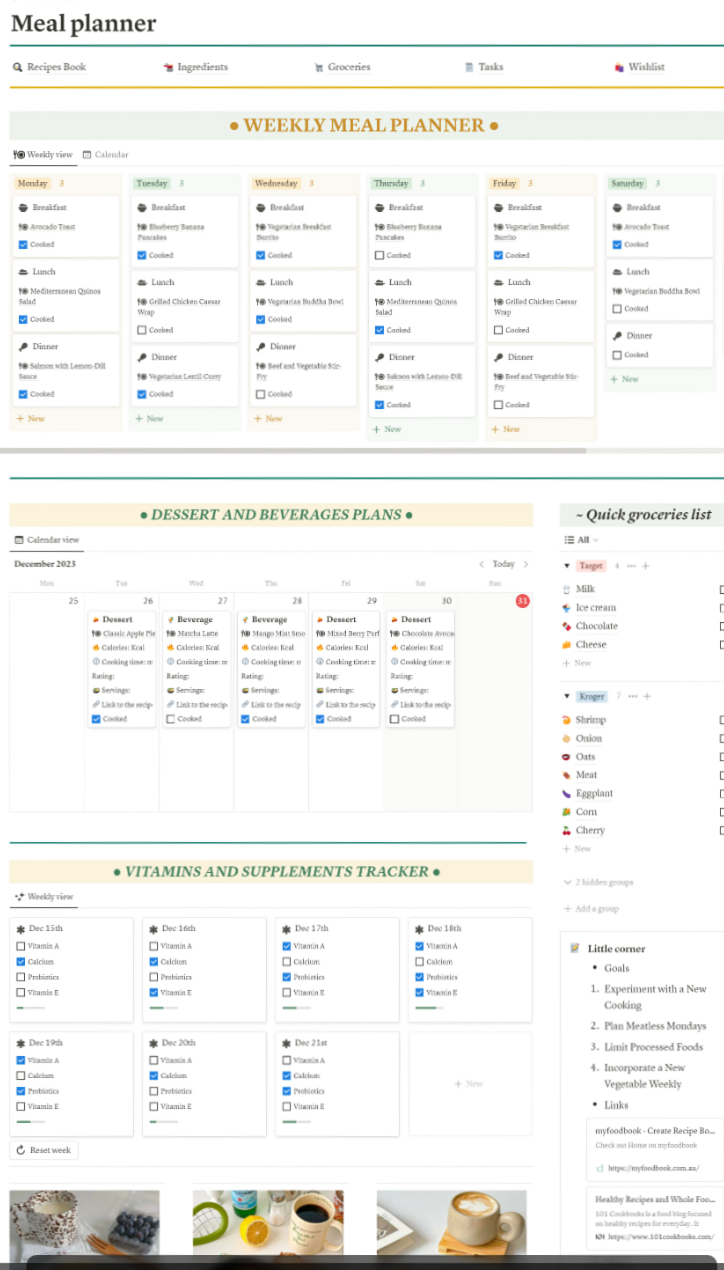Switch to Calendar tab in weekly planner

[106, 155]
